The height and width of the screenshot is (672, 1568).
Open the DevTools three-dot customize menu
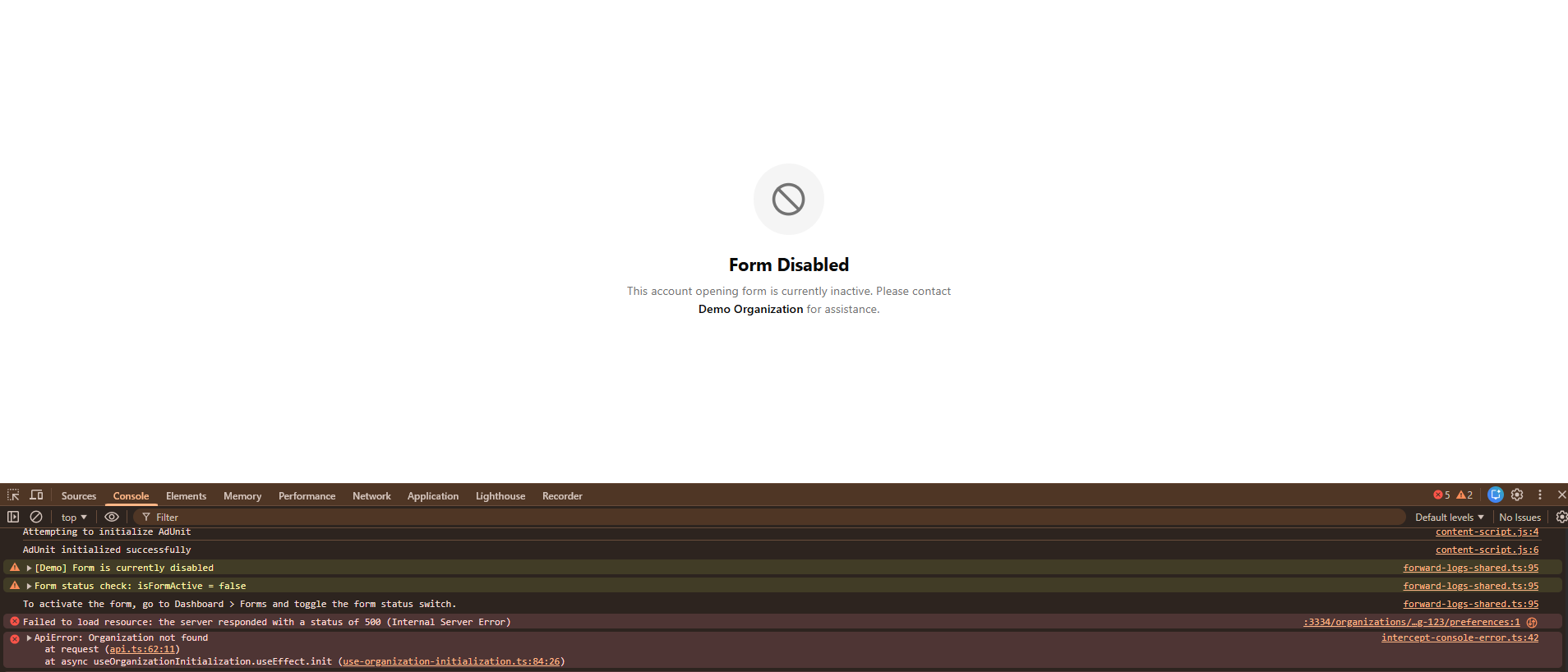click(1540, 495)
